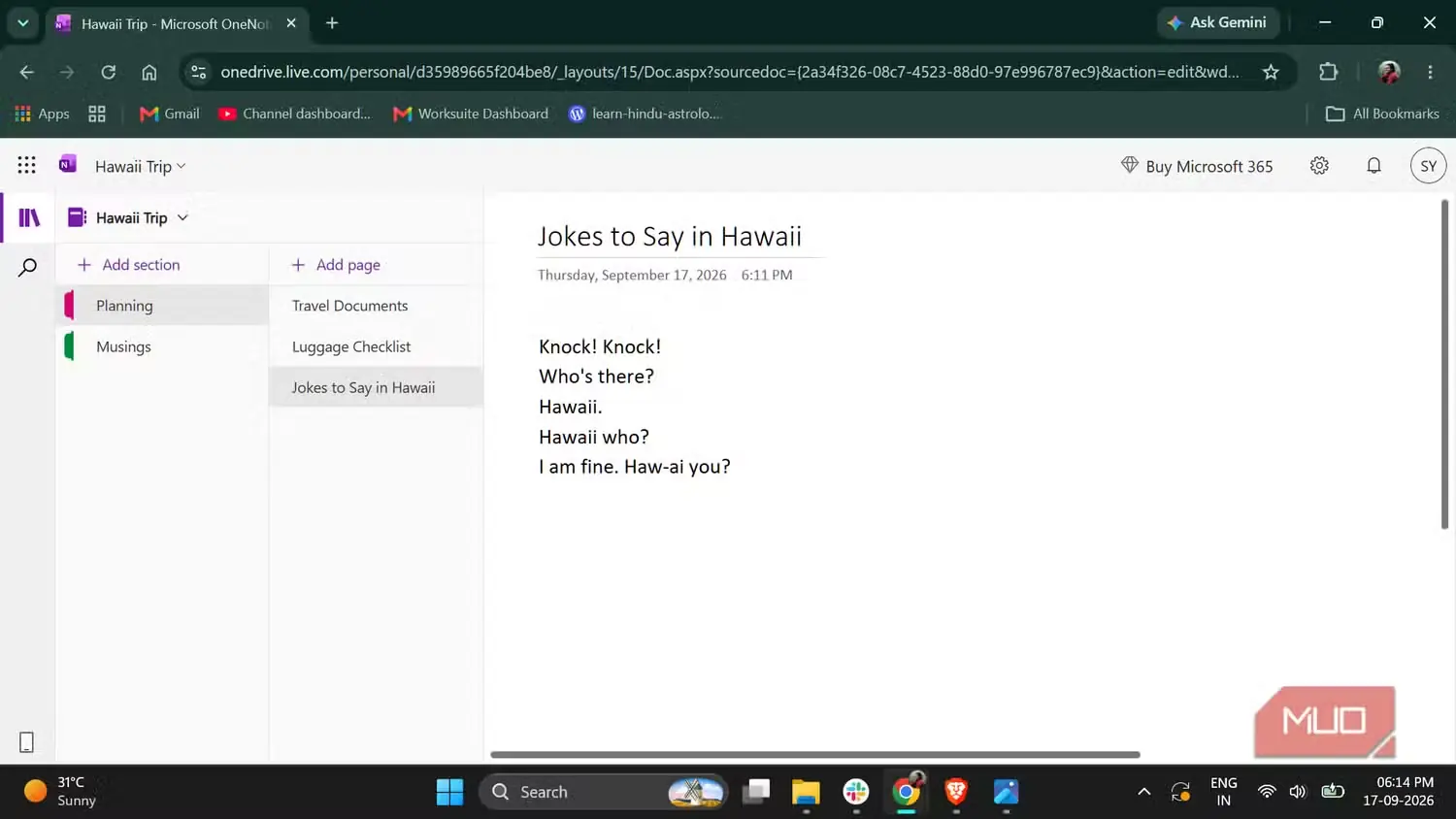This screenshot has width=1456, height=819.
Task: Open OneNote settings gear
Action: (1319, 166)
